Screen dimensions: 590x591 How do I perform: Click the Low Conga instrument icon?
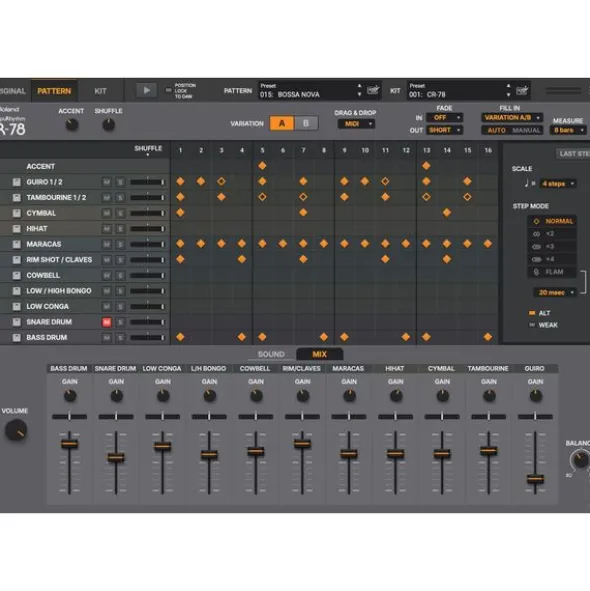tap(16, 306)
